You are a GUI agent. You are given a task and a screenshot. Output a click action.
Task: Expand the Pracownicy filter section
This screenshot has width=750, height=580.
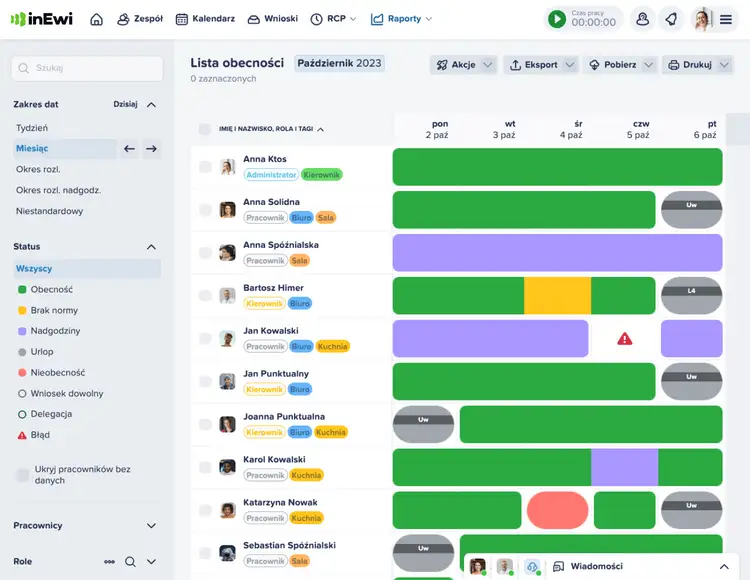(151, 526)
